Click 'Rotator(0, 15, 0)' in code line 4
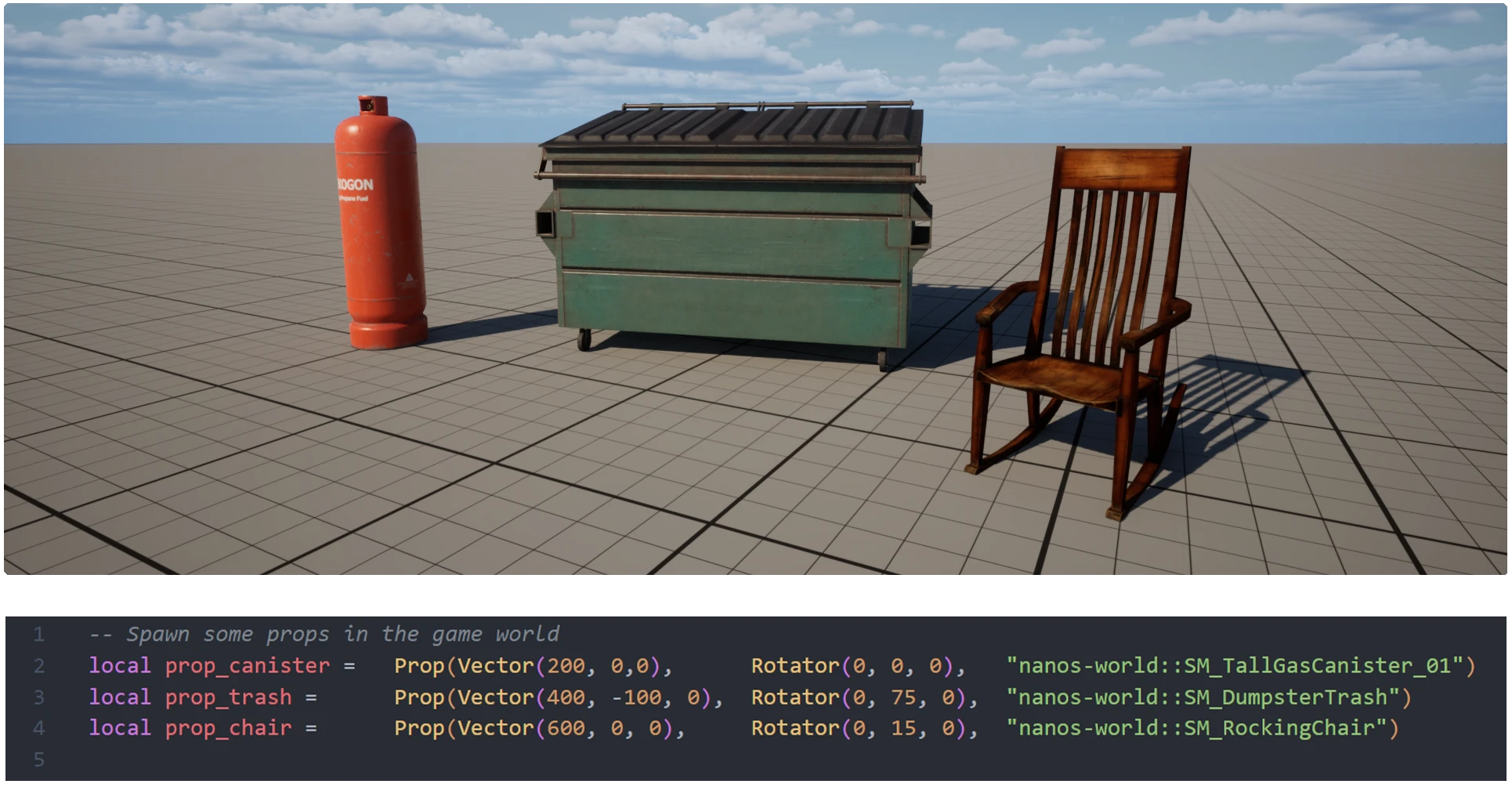Screen dimensions: 1512x788 859,728
